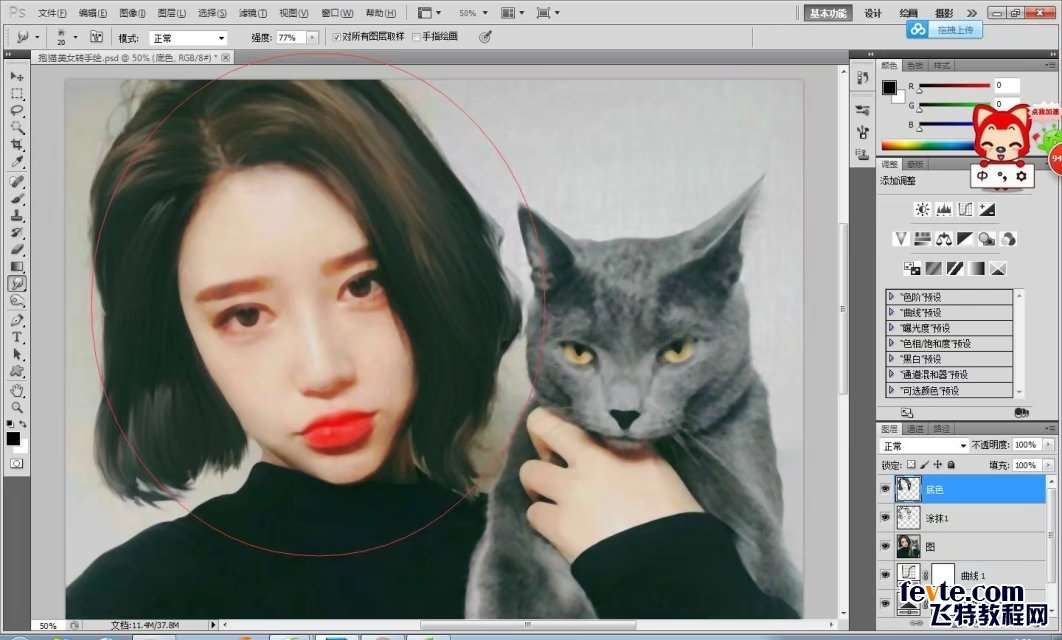This screenshot has width=1062, height=640.
Task: Hide the 底色 layer
Action: [x=885, y=489]
